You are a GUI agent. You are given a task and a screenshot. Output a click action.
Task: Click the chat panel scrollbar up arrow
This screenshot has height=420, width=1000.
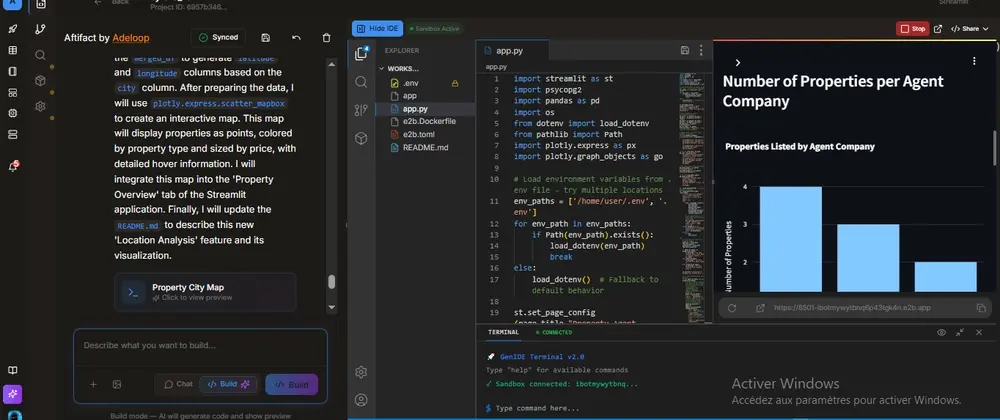332,62
